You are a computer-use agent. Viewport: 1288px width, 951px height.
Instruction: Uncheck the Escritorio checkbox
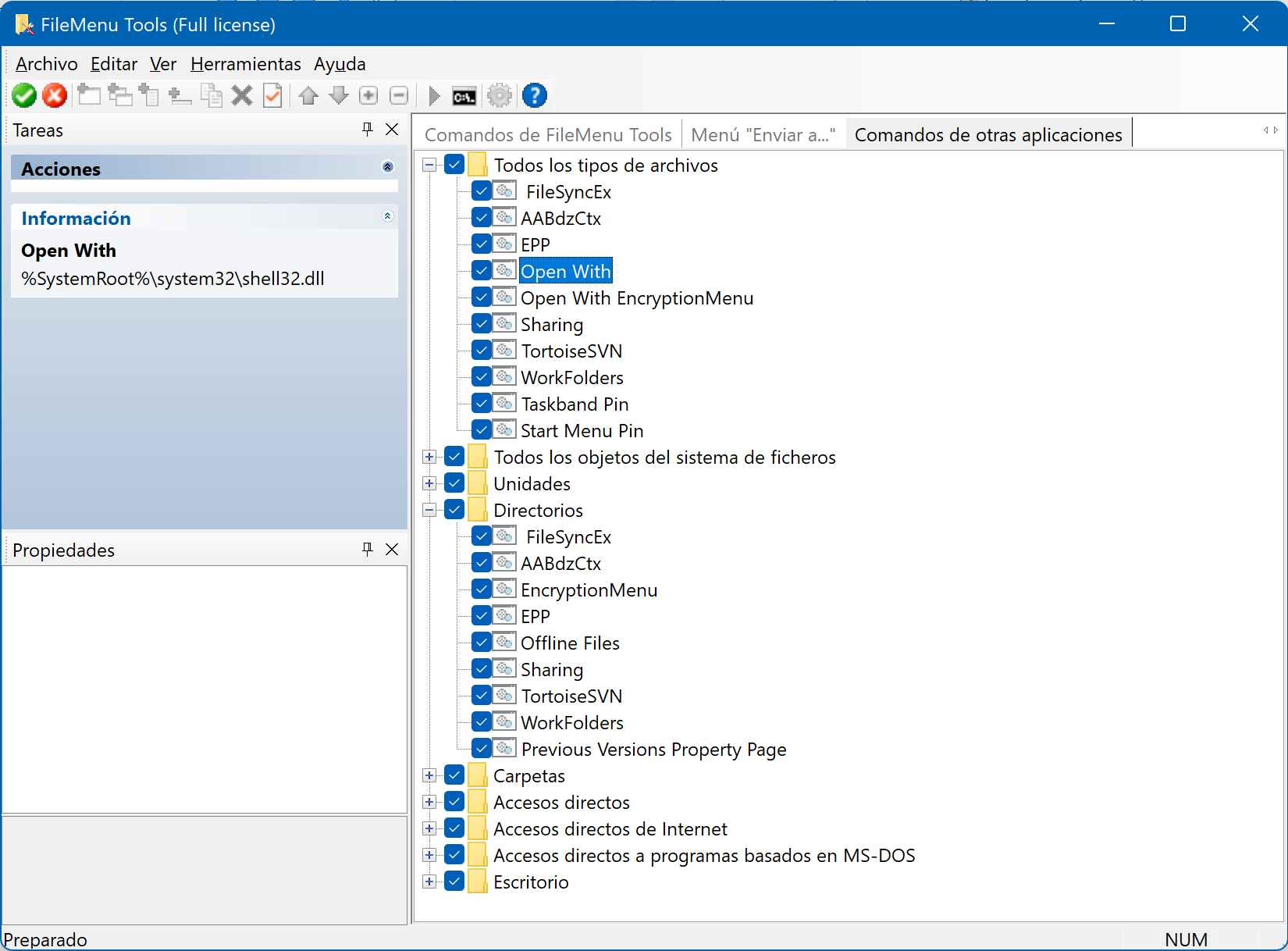click(454, 882)
